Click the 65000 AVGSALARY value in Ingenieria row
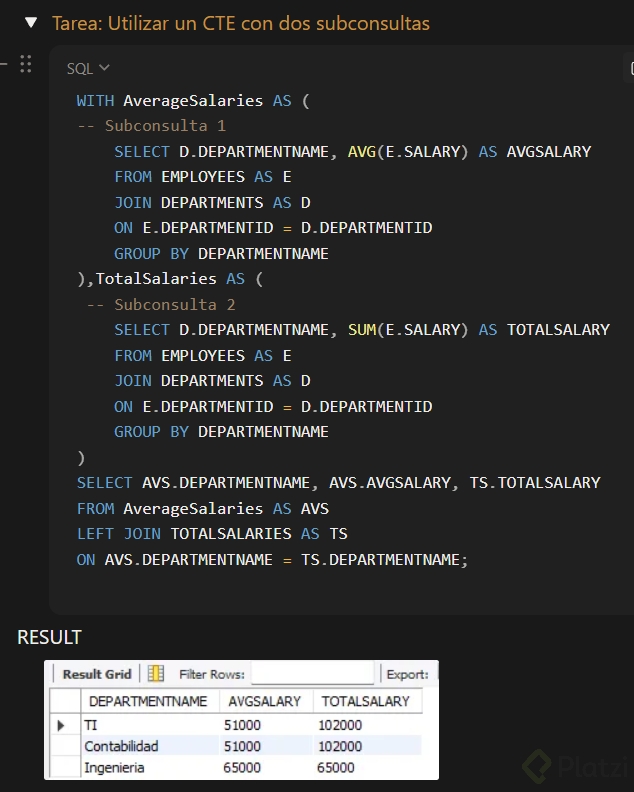The height and width of the screenshot is (792, 634). 242,767
